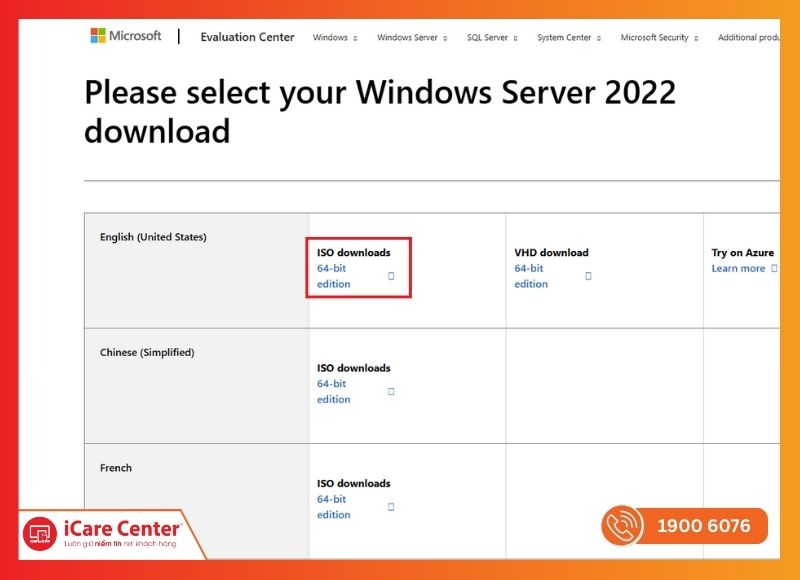Expand the Microsoft Security menu
This screenshot has width=800, height=580.
tap(655, 38)
